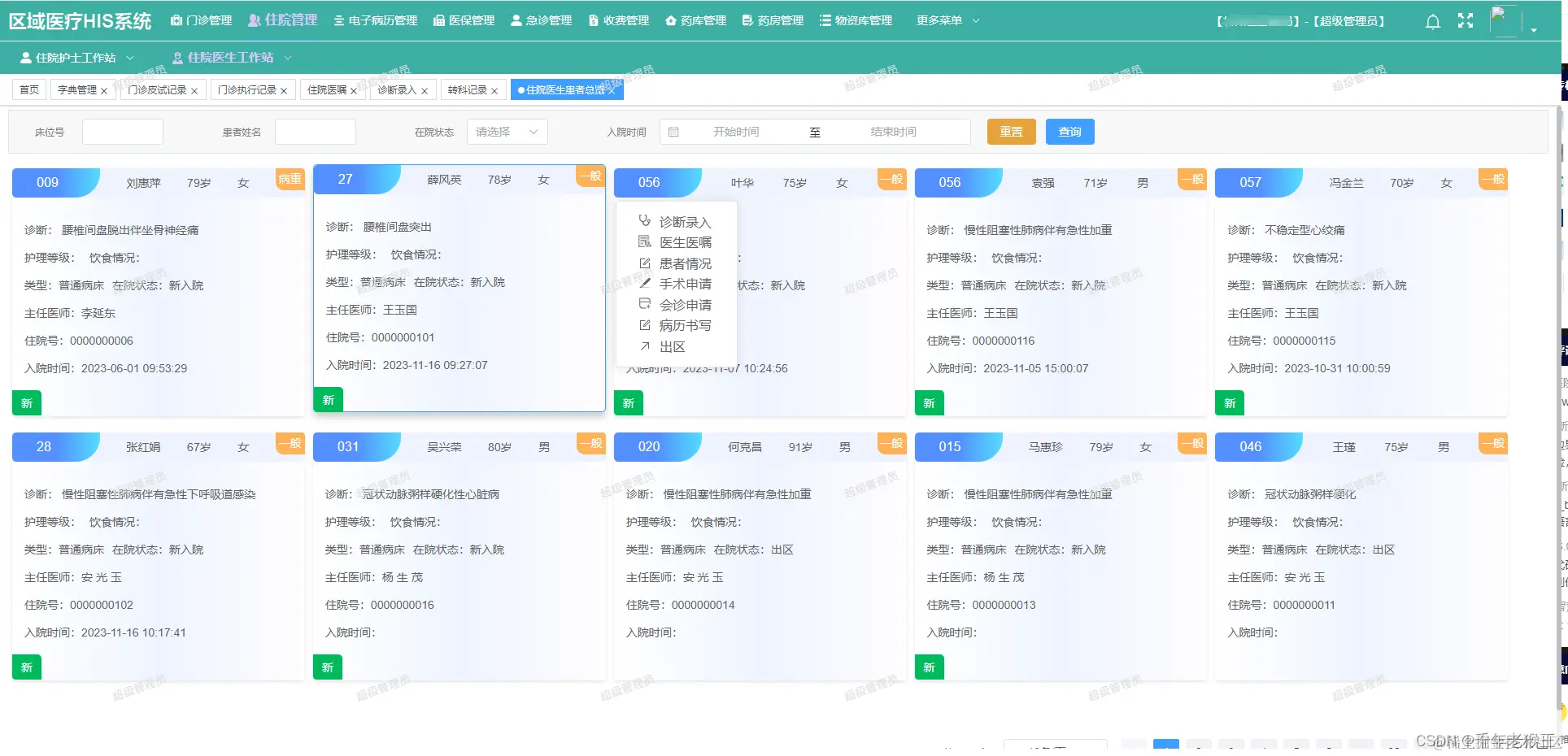Click inside the 患者姓名 input field
The image size is (1568, 756).
pyautogui.click(x=316, y=131)
